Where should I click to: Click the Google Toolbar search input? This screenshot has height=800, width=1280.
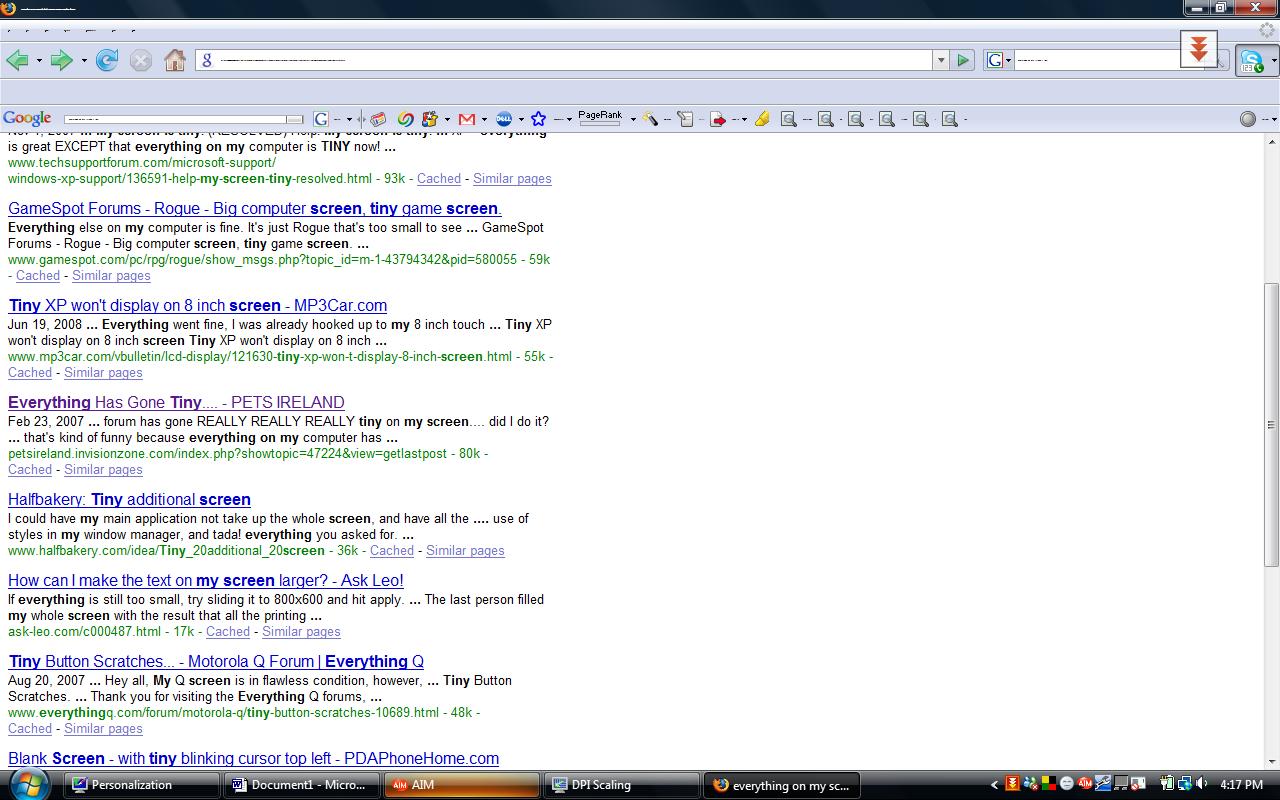pos(176,119)
